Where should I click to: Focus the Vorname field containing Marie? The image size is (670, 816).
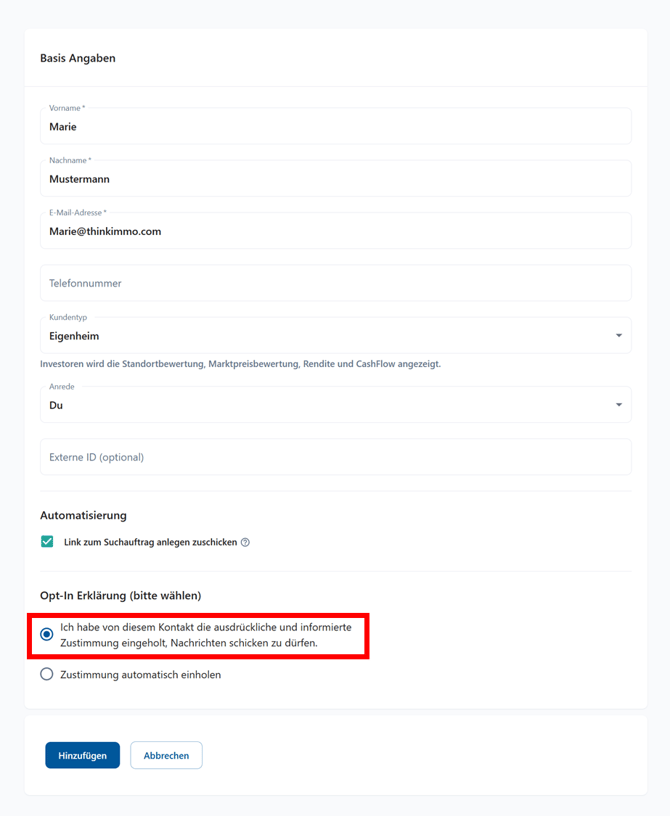coord(335,127)
